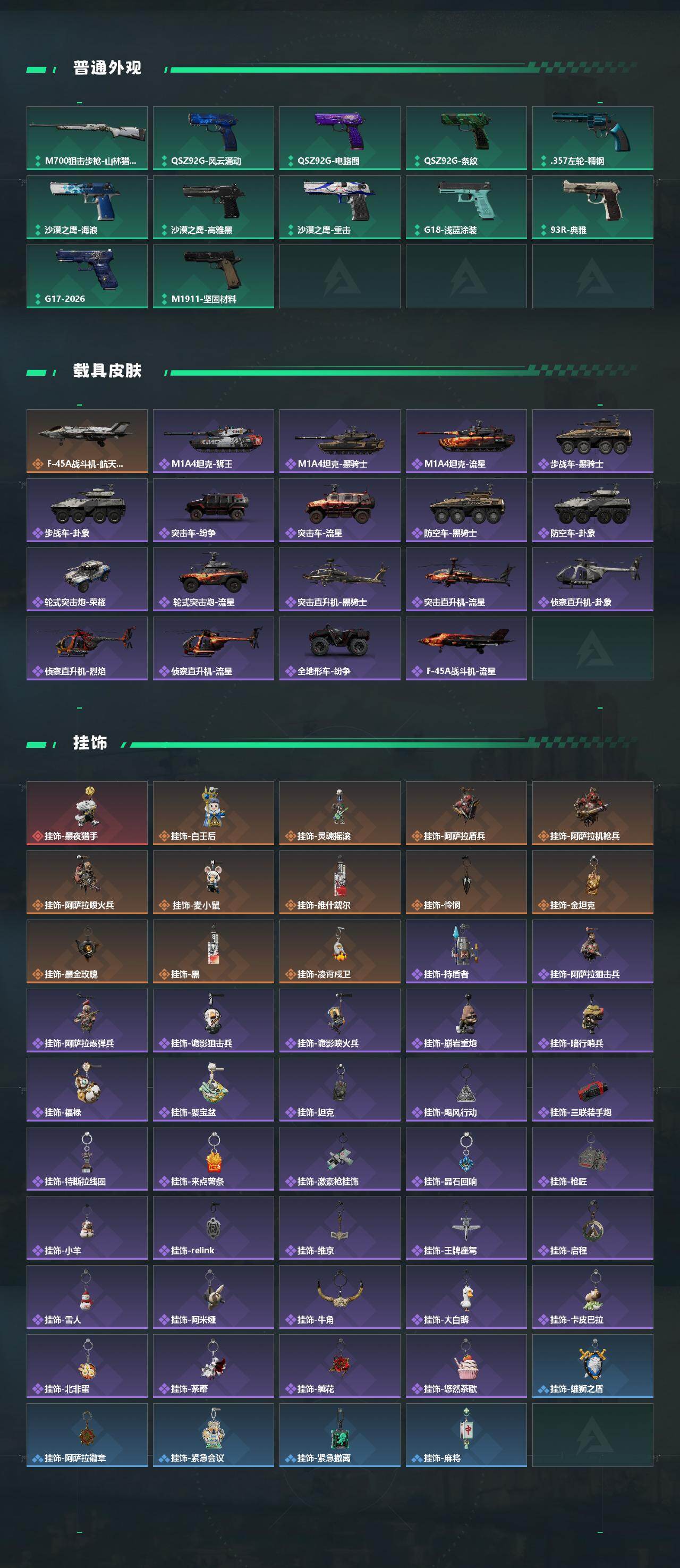Select the 挂饰-聚宝盆 charm
This screenshot has width=680, height=1568.
(214, 1090)
